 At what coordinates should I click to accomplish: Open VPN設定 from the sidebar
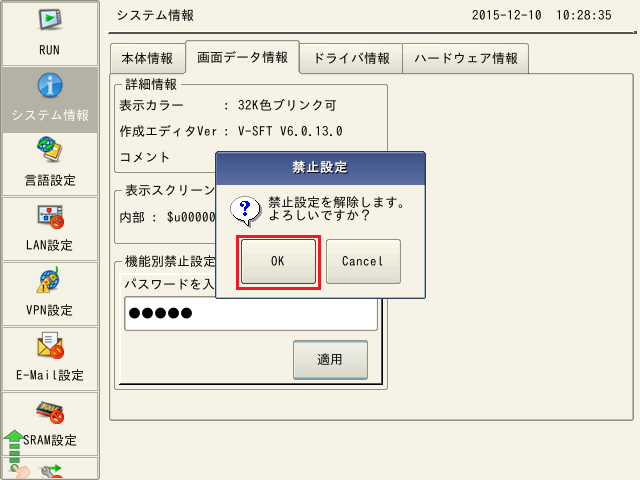(50, 294)
